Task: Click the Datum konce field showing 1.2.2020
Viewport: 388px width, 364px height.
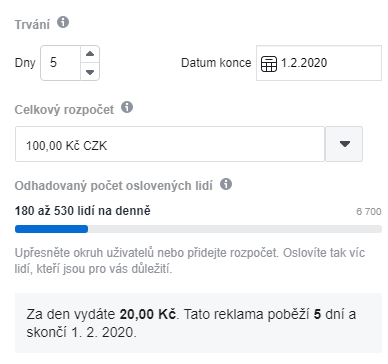Action: (319, 63)
